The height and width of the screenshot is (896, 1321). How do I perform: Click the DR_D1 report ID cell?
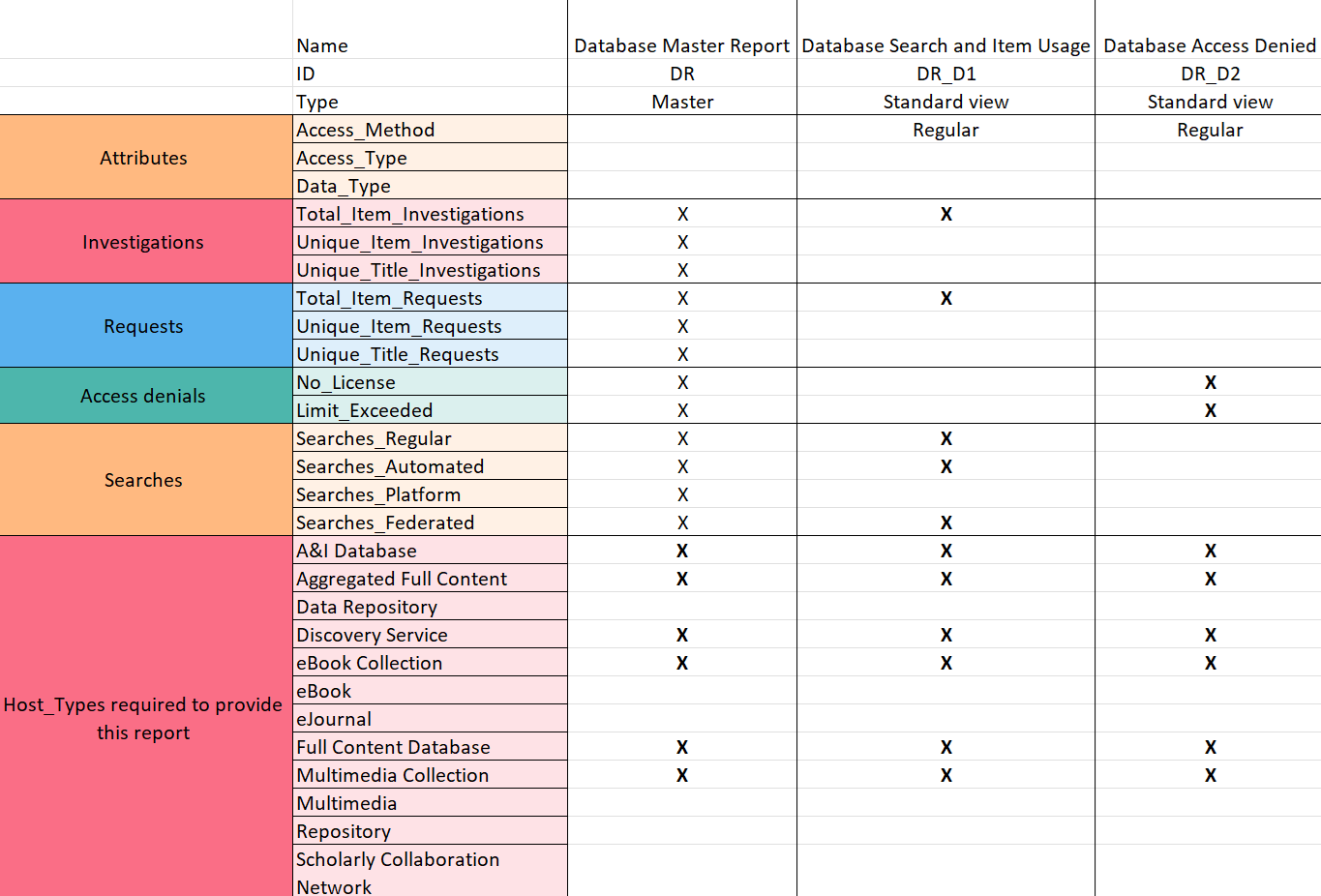[x=946, y=74]
